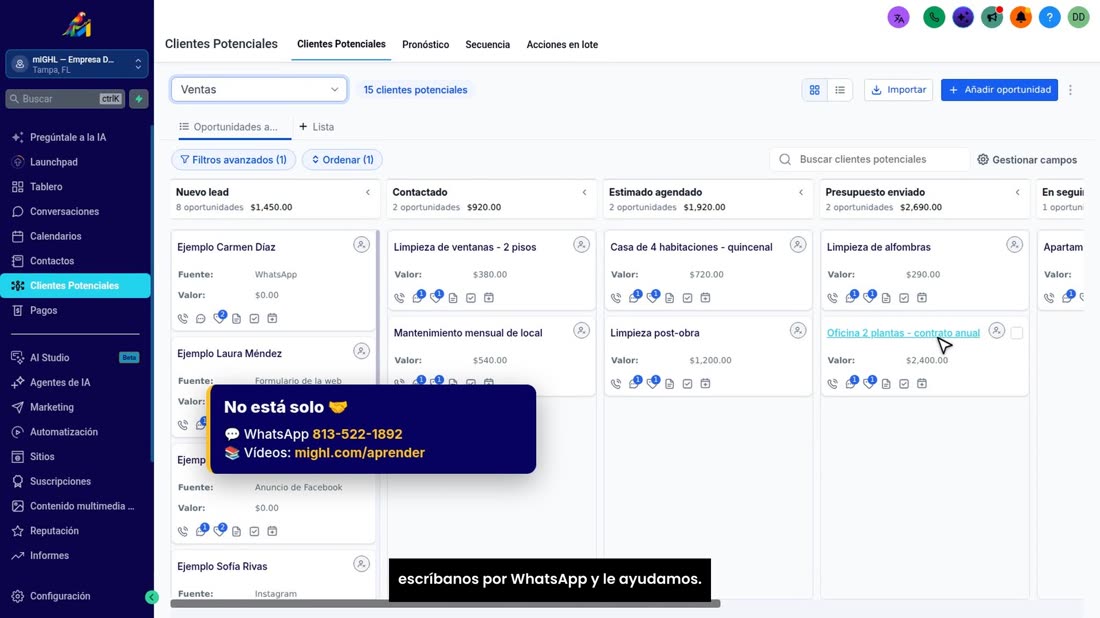
Task: Open the megaphone announcements icon
Action: point(991,18)
